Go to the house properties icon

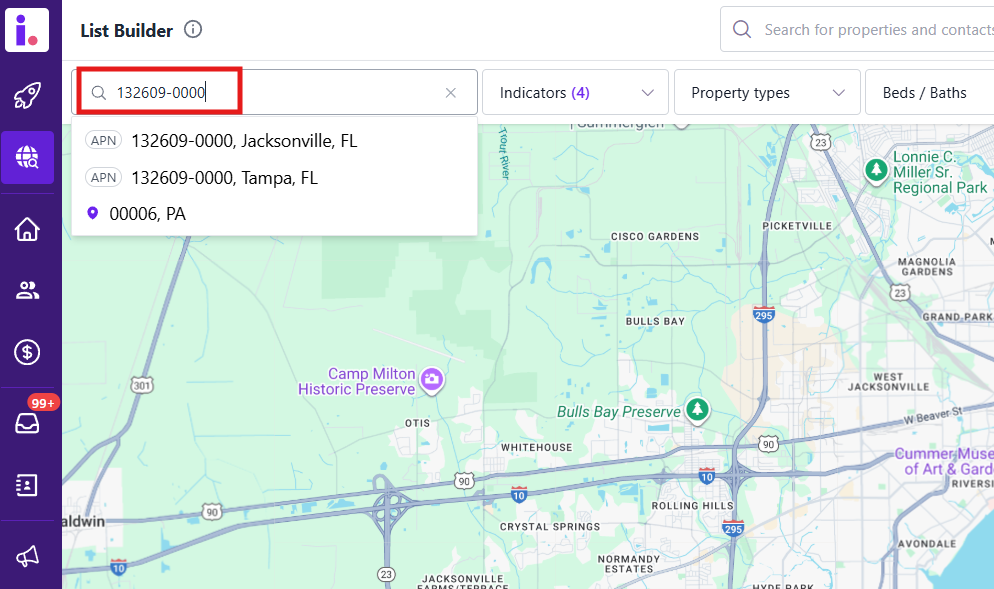tap(27, 229)
